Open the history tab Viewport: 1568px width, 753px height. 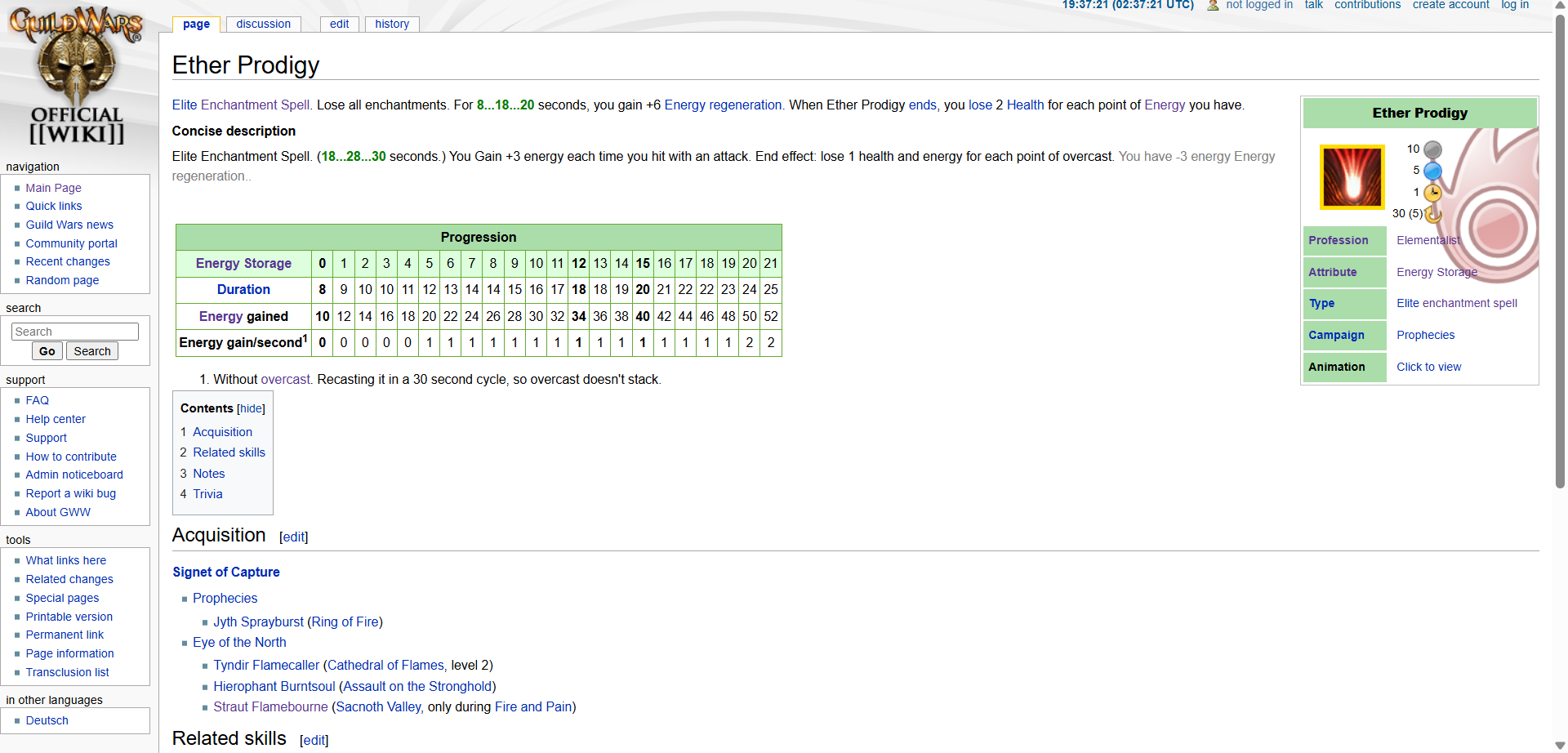pyautogui.click(x=392, y=24)
